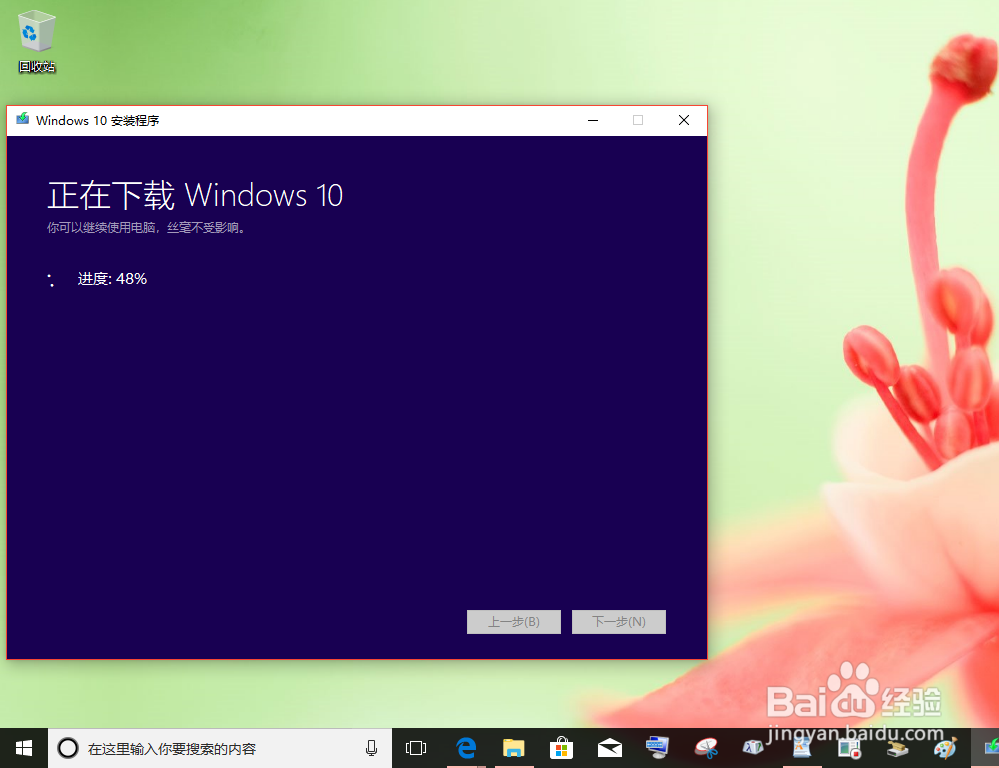Click the remote desktop monitor icon on taskbar
999x768 pixels.
657,747
